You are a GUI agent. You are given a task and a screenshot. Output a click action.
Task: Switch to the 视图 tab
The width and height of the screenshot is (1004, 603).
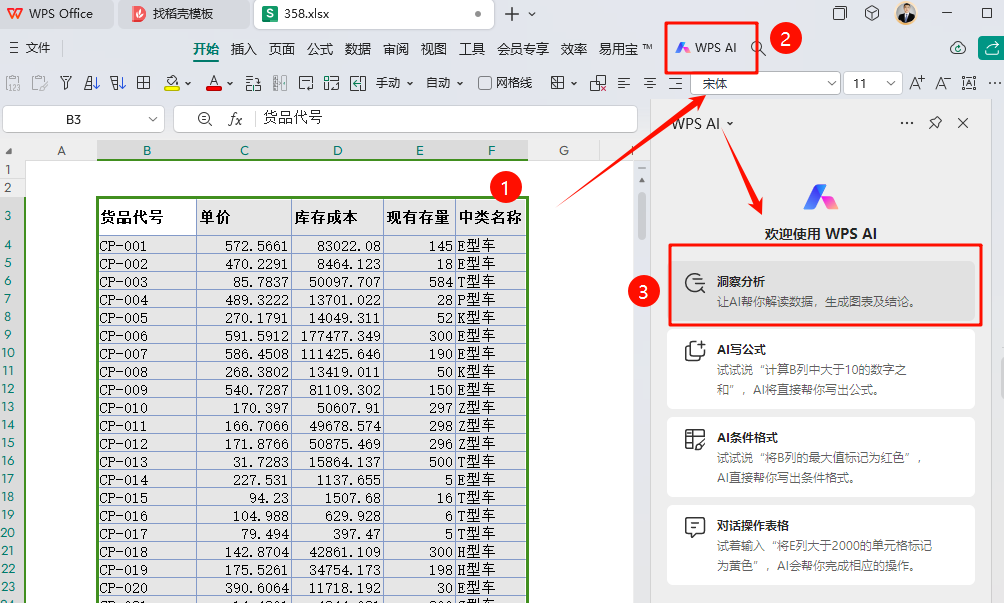click(x=433, y=49)
